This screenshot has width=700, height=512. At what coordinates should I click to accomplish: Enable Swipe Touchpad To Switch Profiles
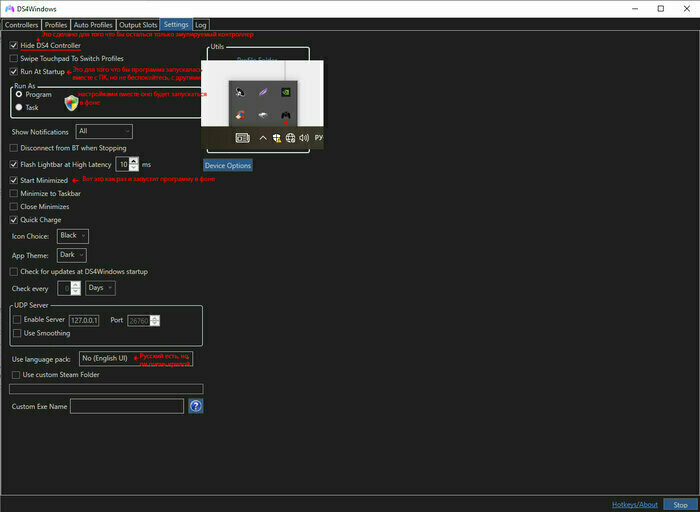(14, 58)
